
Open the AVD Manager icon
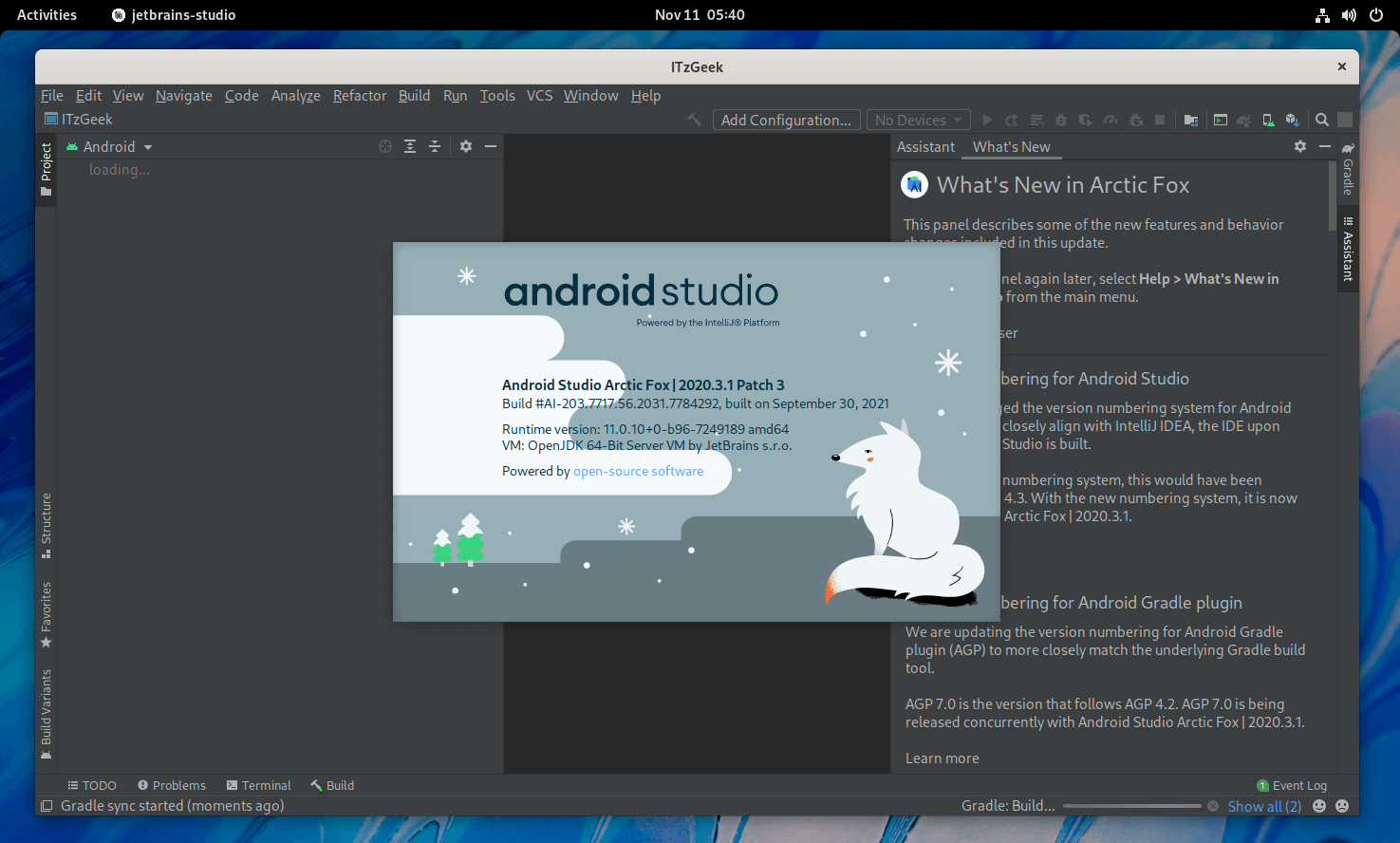(1268, 120)
